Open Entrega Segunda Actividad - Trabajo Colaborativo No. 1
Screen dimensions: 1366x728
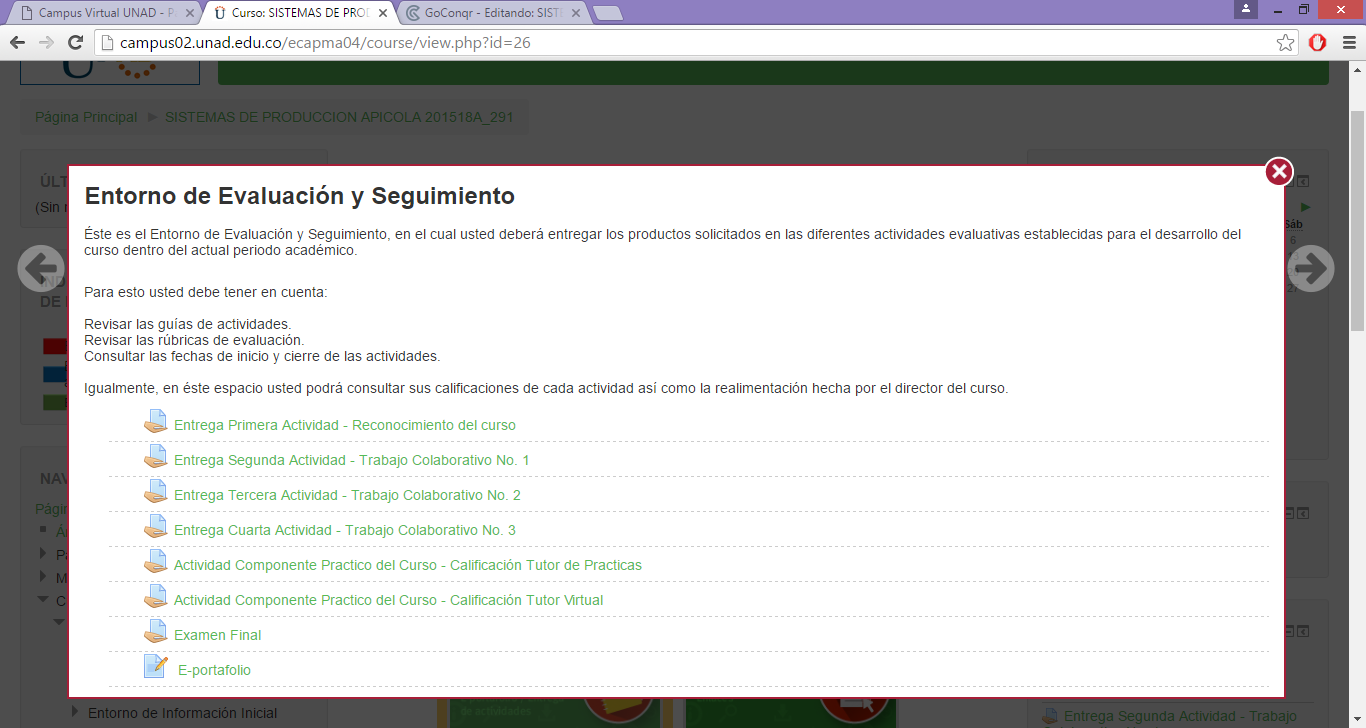352,460
